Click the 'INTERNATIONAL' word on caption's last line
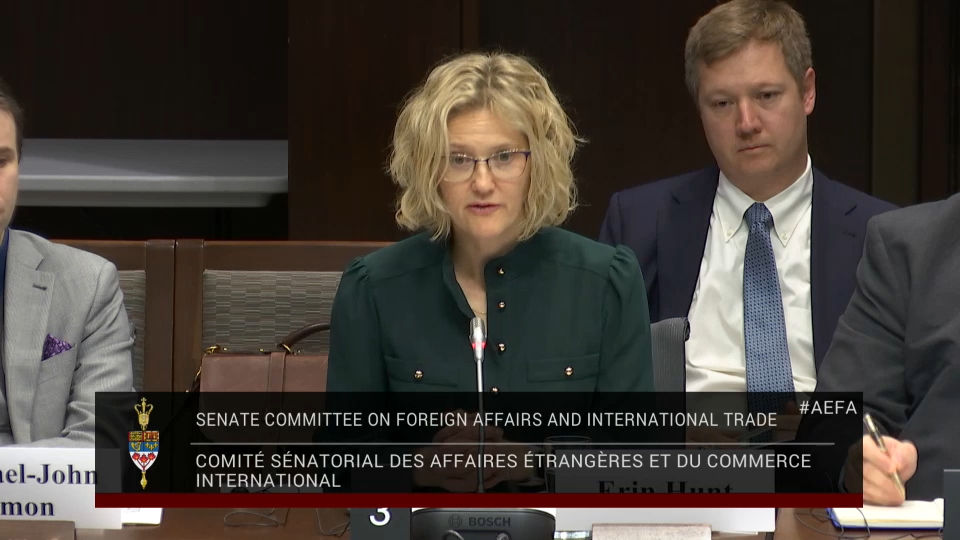Screen dimensions: 960x540 click(x=268, y=481)
